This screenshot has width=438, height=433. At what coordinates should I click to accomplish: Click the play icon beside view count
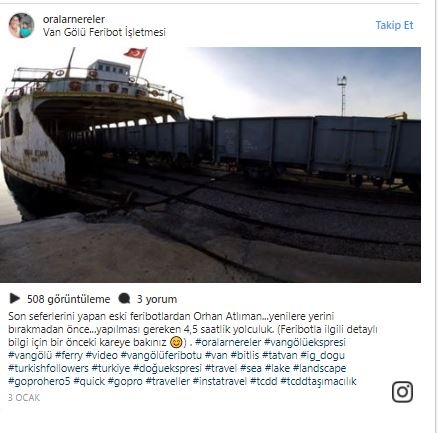14,299
